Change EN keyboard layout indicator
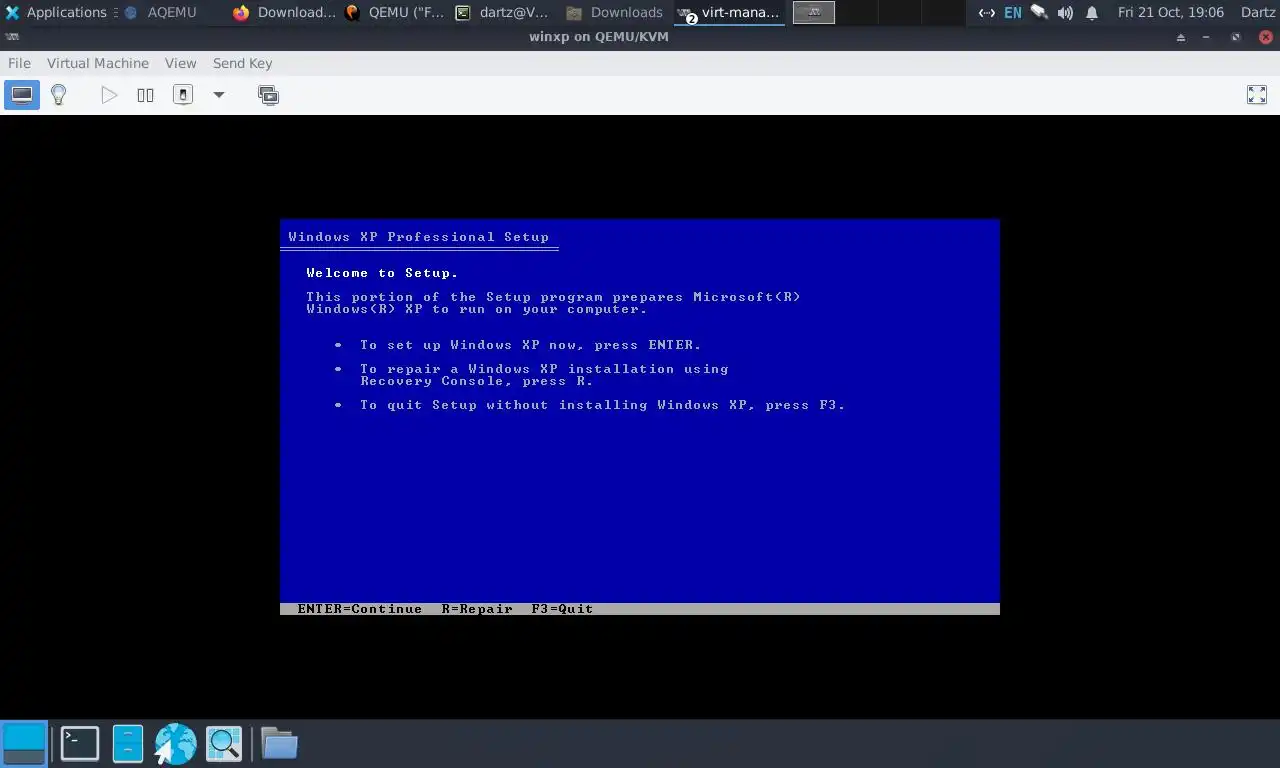The image size is (1280, 768). pyautogui.click(x=1013, y=12)
